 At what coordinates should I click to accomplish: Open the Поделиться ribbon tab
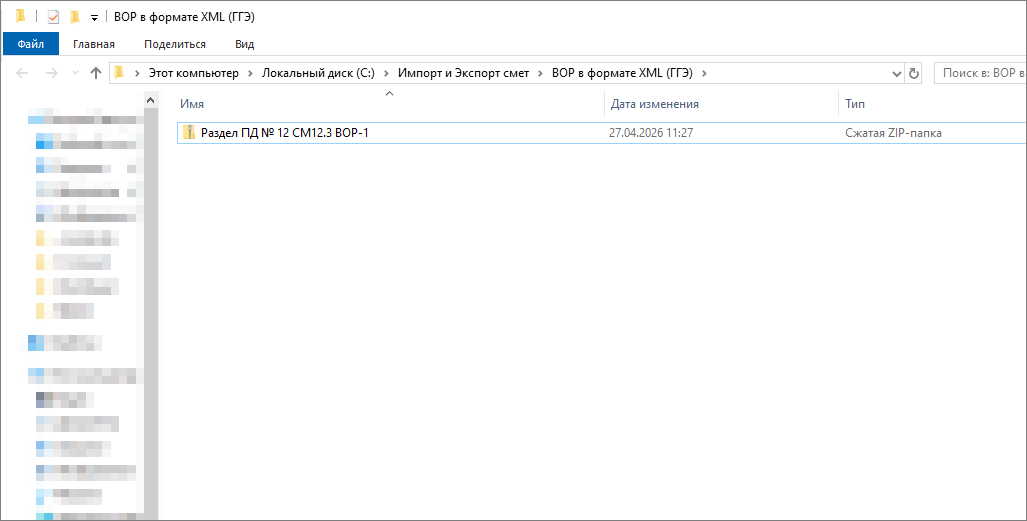[175, 44]
